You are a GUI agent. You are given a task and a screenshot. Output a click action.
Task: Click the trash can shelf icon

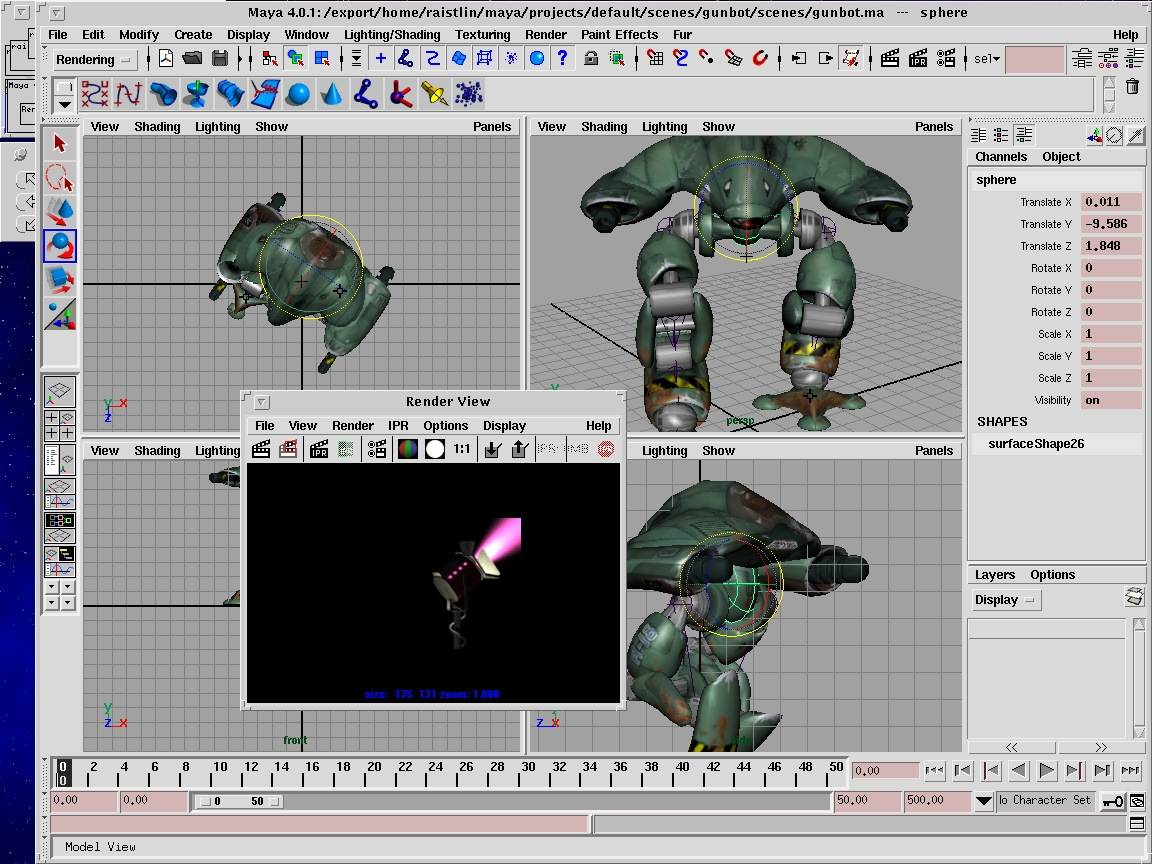(x=1132, y=87)
